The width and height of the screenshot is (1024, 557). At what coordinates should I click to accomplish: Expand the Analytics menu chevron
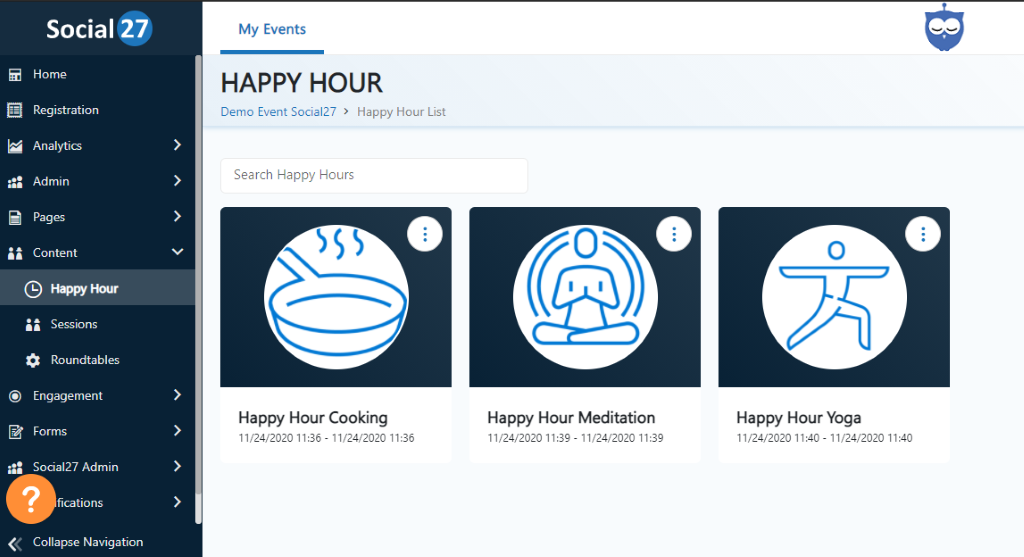tap(177, 145)
